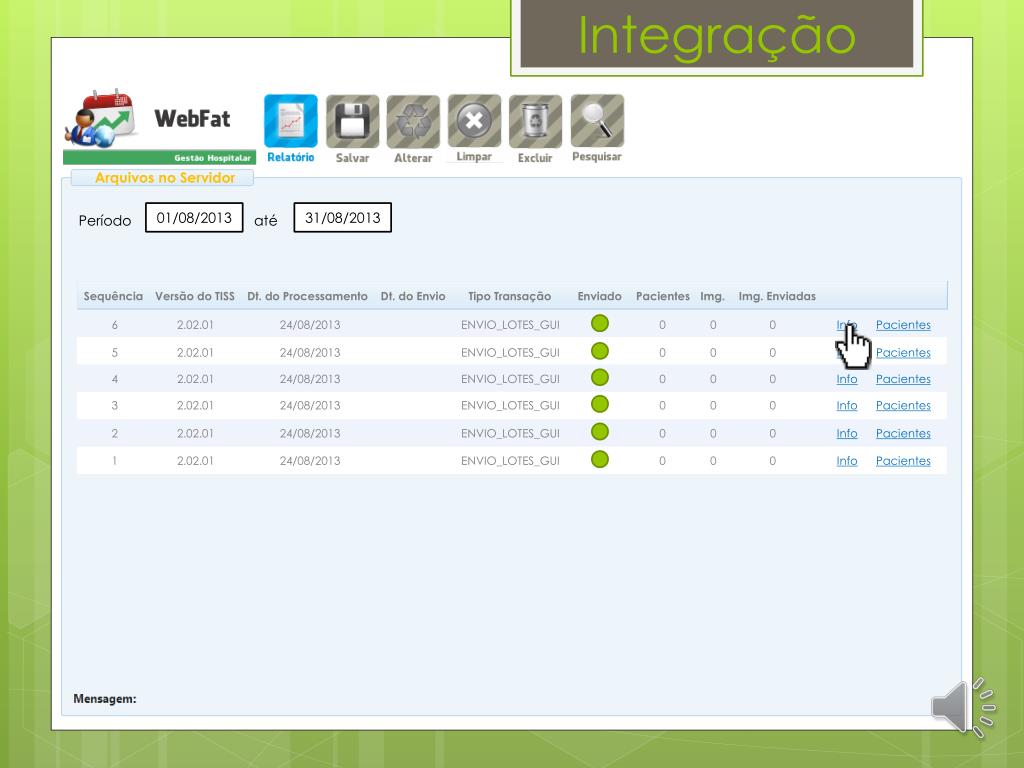Click the Limpar X icon
The image size is (1024, 768).
[x=474, y=121]
